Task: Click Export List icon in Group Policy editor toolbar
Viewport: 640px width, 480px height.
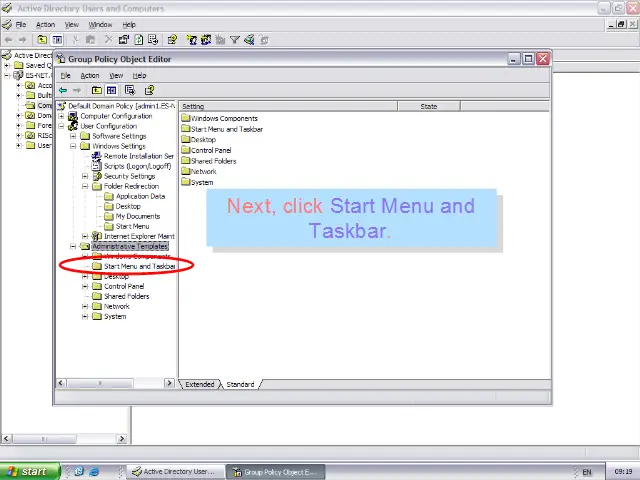Action: [130, 90]
